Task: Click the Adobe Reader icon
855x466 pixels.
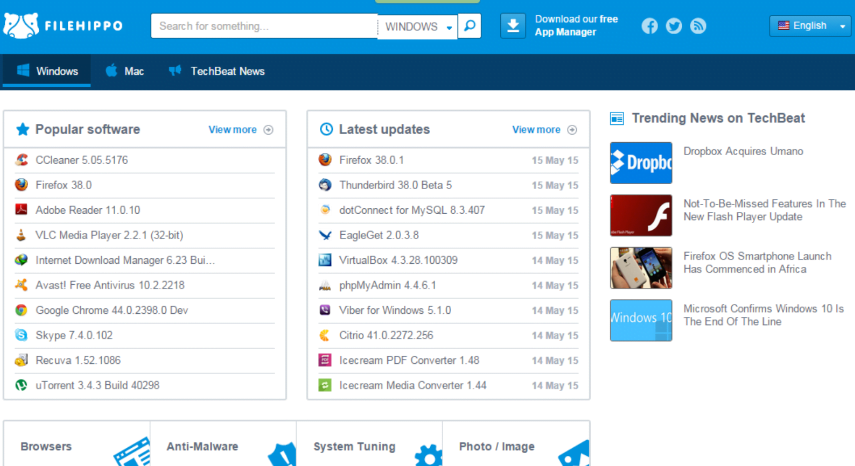Action: pyautogui.click(x=21, y=210)
